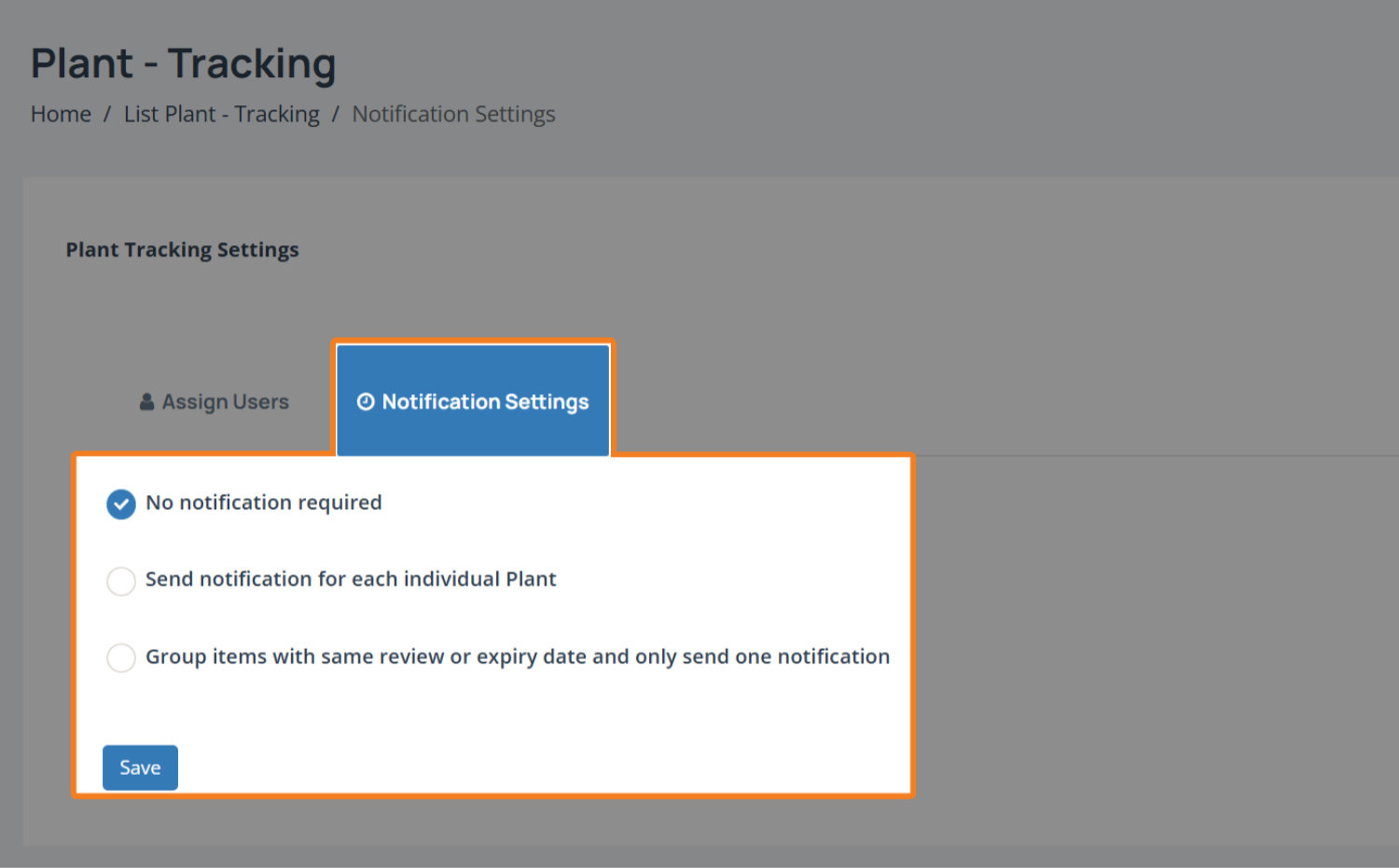
Task: Enable grouping items into one notification
Action: click(x=121, y=657)
